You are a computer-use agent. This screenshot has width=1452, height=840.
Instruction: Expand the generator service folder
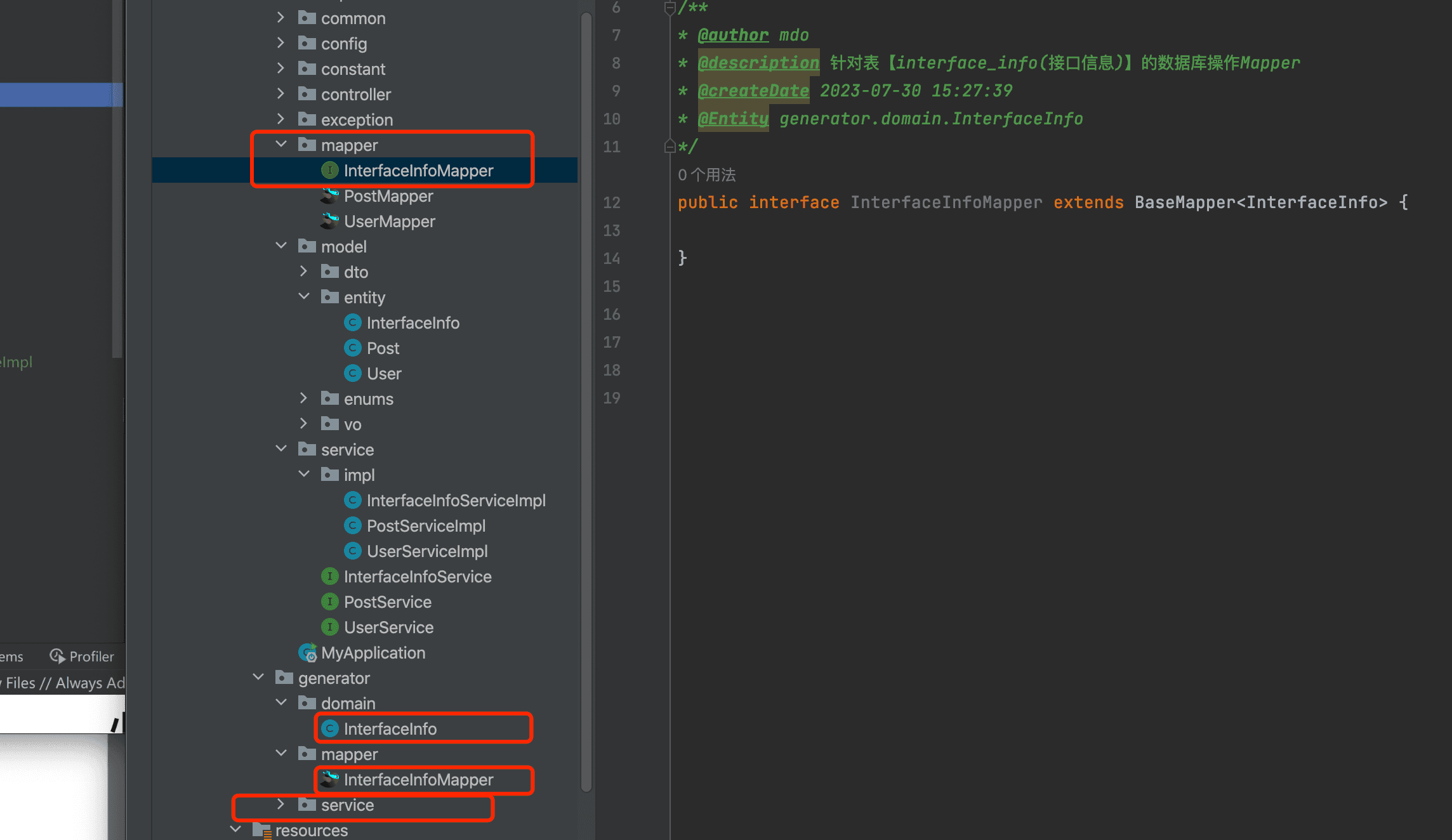coord(280,804)
